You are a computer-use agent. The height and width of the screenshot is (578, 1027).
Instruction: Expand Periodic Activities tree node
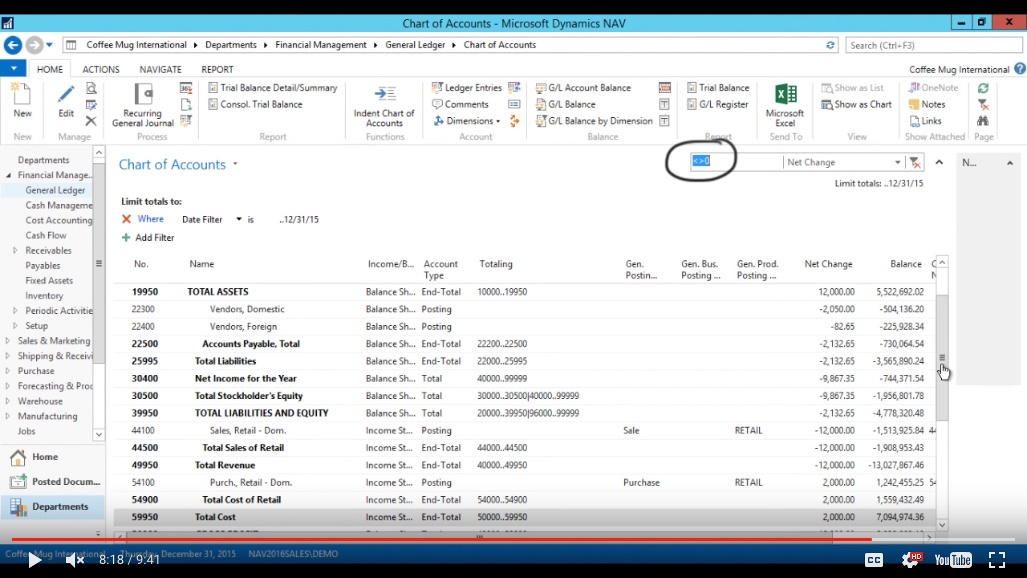(x=15, y=311)
